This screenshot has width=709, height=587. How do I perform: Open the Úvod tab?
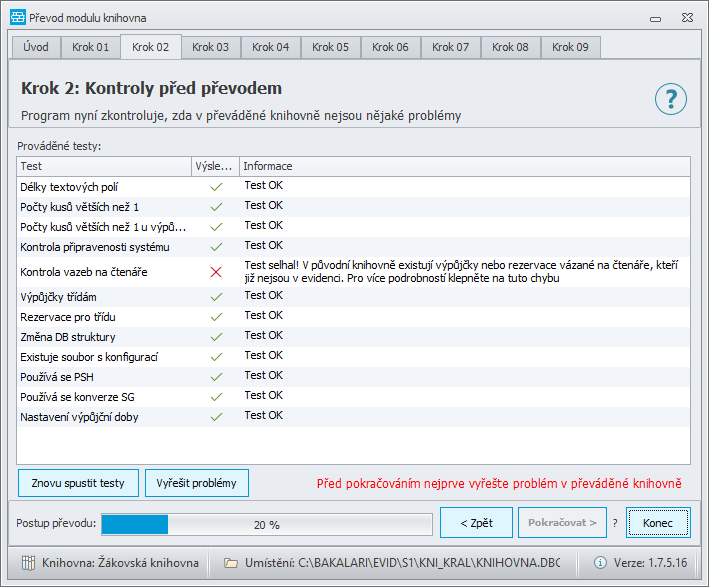[x=36, y=47]
